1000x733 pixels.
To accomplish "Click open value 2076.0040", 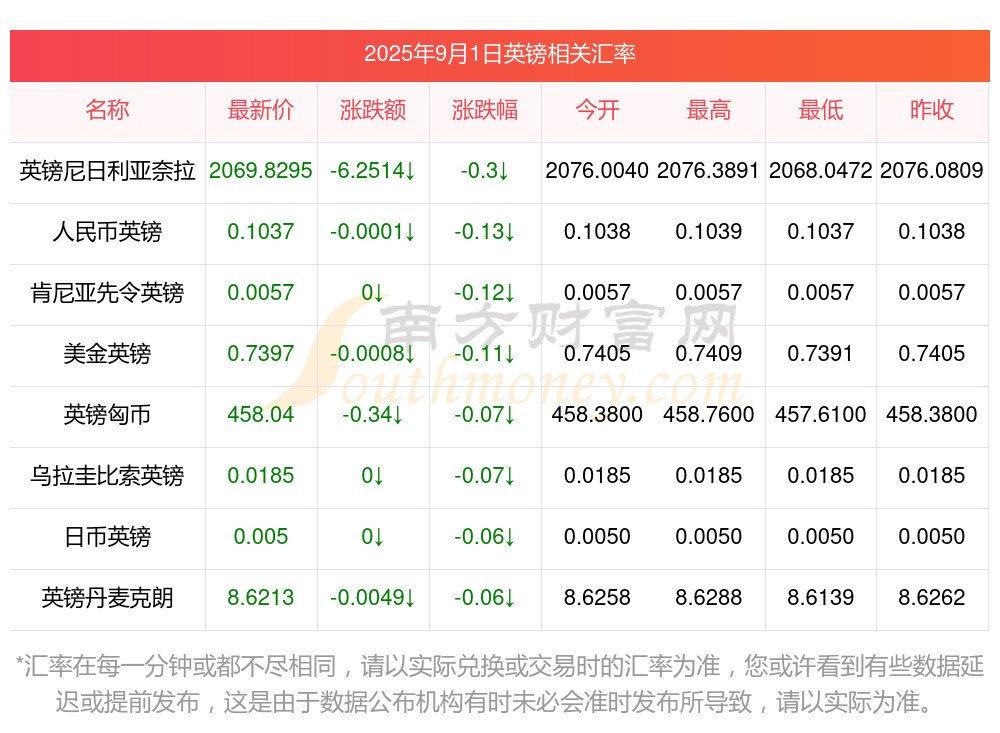I will pos(597,170).
